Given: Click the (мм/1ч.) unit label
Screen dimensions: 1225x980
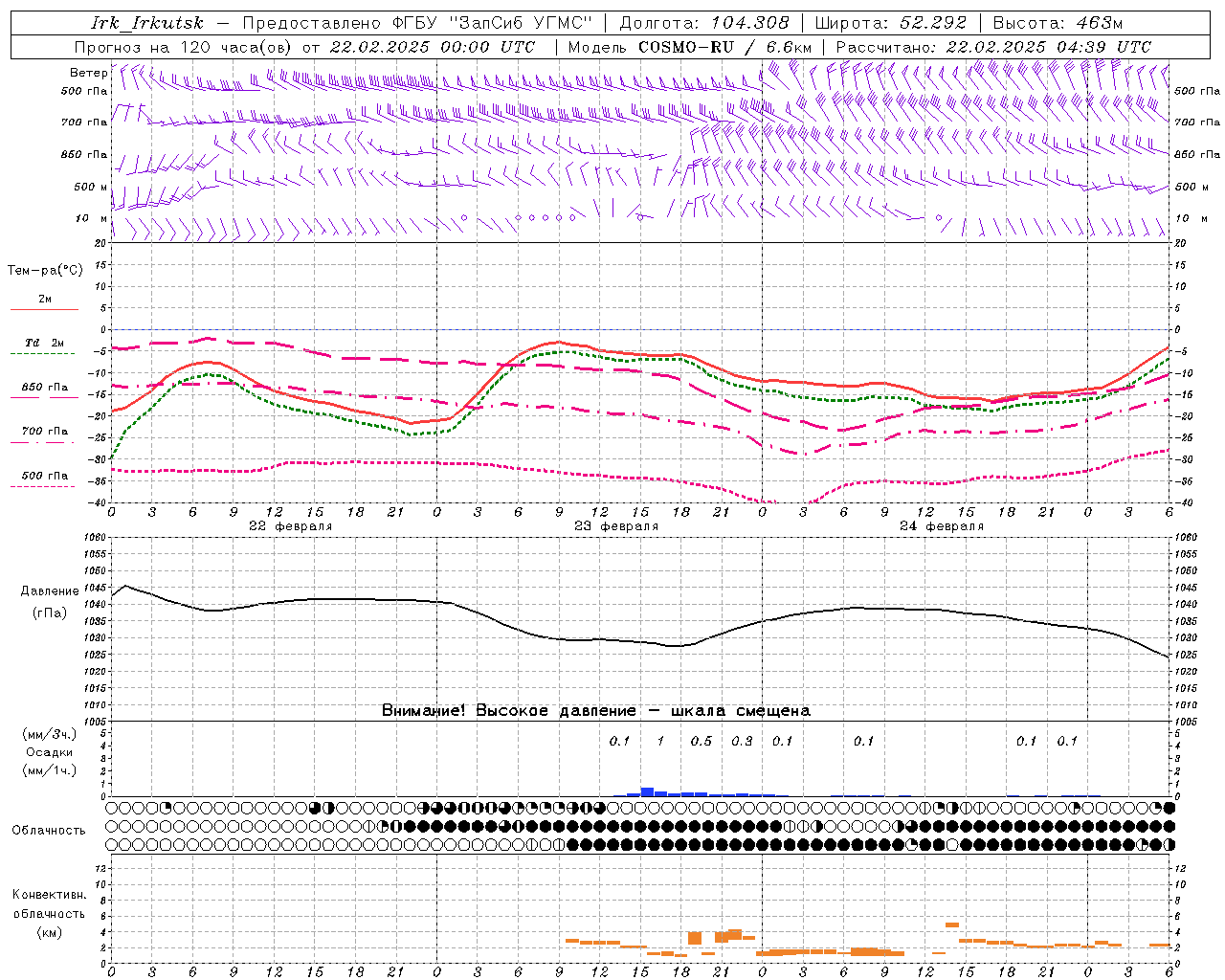Looking at the screenshot, I should pyautogui.click(x=50, y=770).
